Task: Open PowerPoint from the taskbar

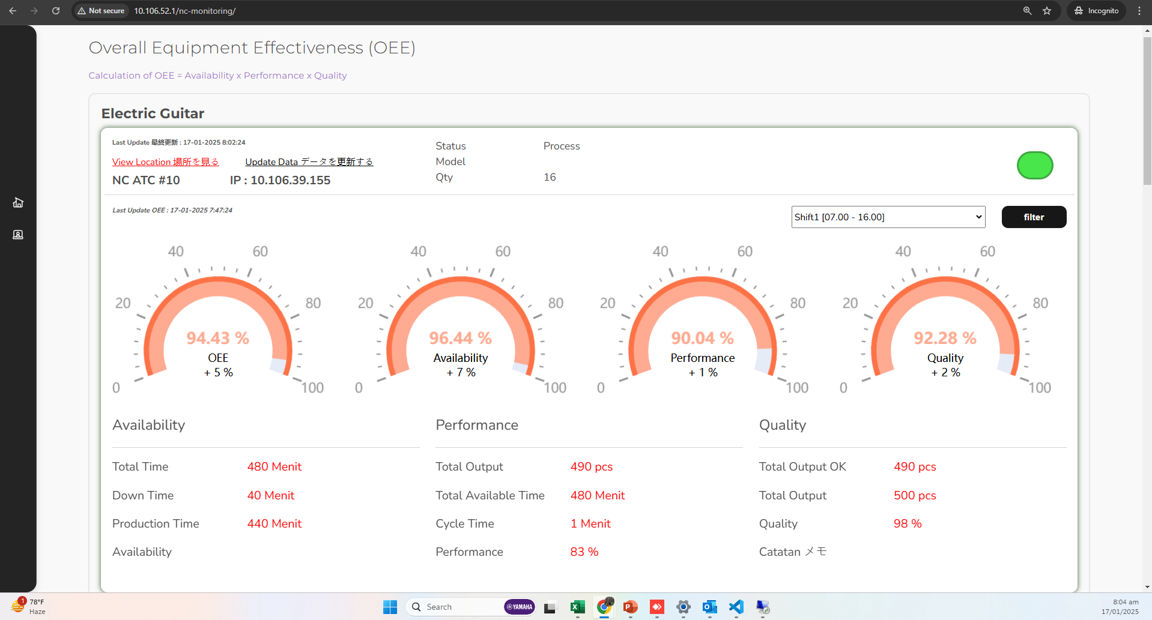Action: point(630,607)
